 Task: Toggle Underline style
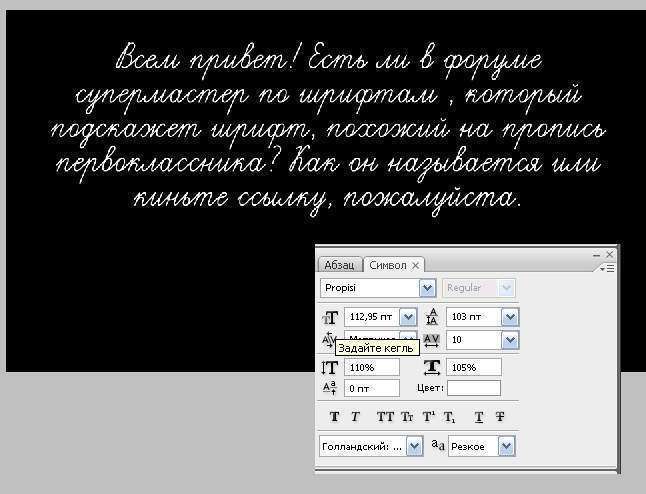click(x=479, y=417)
